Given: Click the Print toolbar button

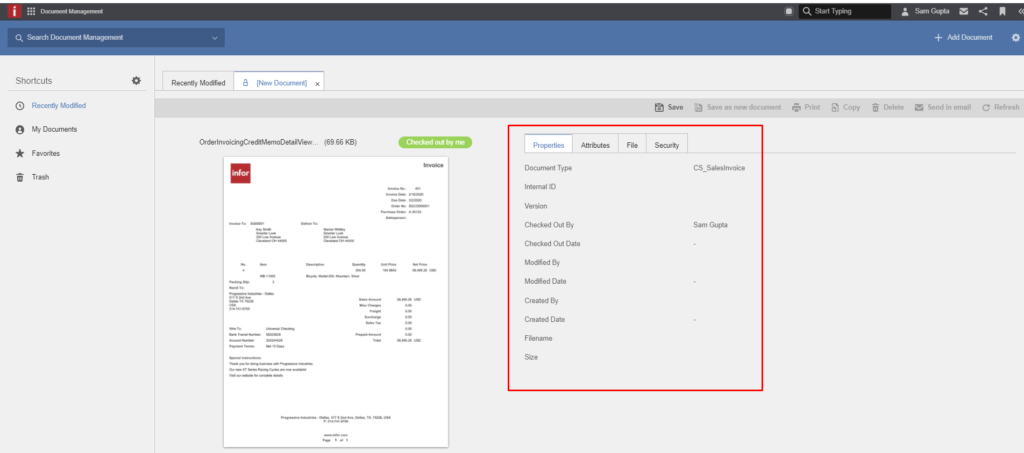Looking at the screenshot, I should [x=806, y=107].
